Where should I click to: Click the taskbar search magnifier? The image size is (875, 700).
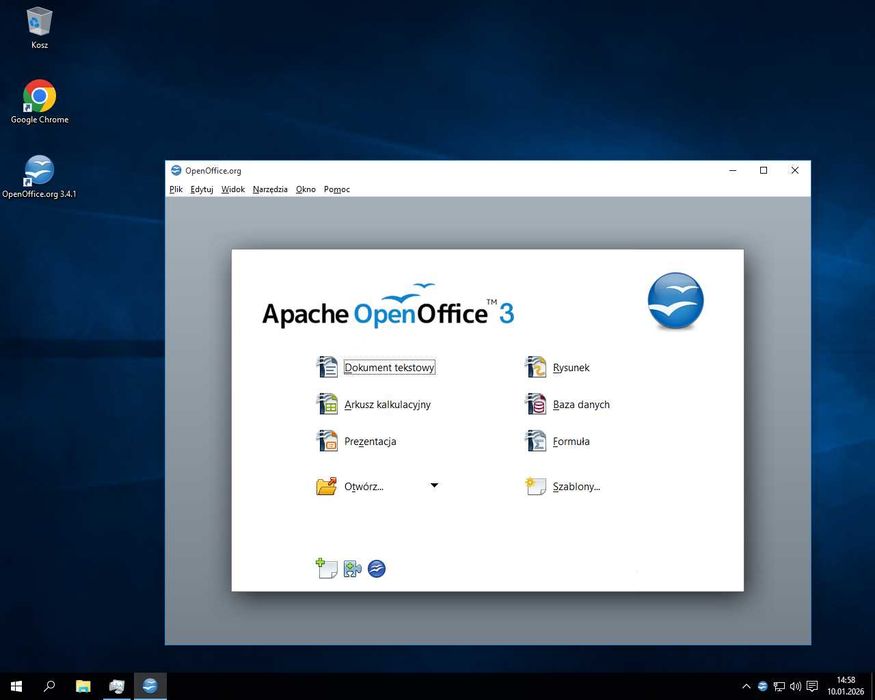49,686
